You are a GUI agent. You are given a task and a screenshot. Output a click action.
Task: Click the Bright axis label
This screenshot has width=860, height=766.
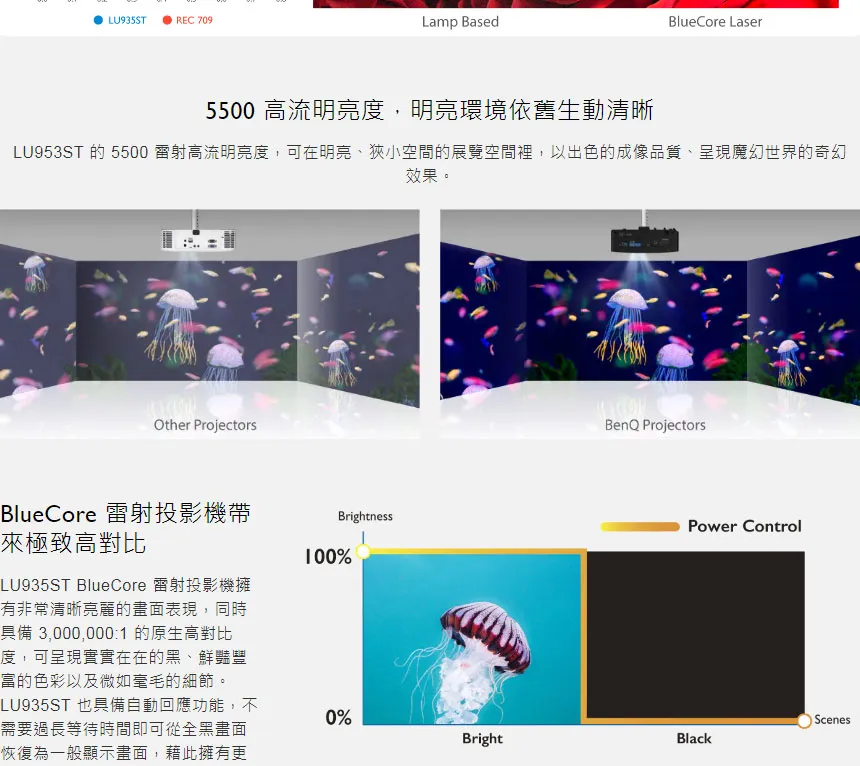pyautogui.click(x=482, y=739)
